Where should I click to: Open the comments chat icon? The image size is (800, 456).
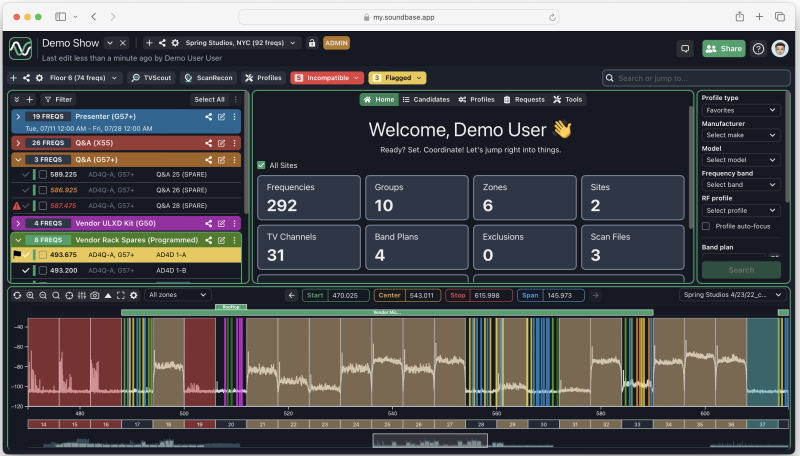[x=685, y=48]
